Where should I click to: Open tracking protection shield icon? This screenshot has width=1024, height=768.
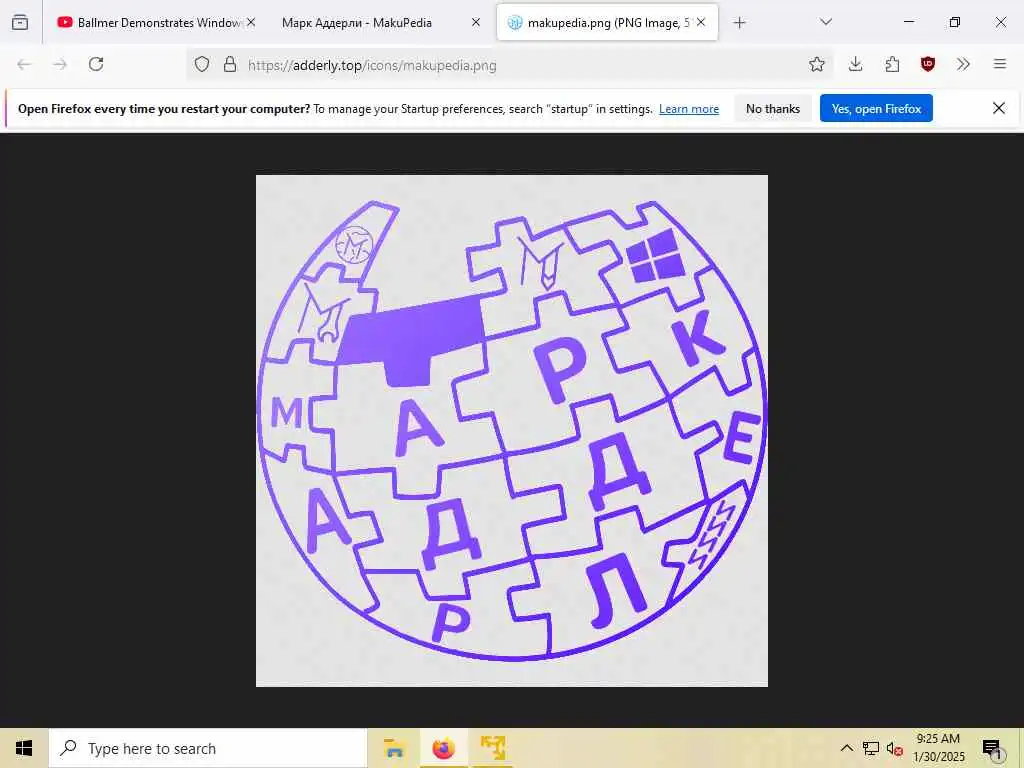(x=202, y=64)
